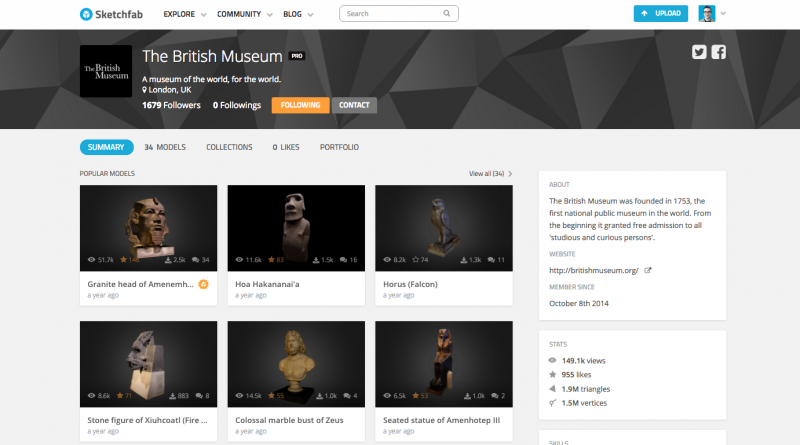Image resolution: width=800 pixels, height=445 pixels.
Task: Expand the Blog dropdown menu
Action: [x=297, y=14]
